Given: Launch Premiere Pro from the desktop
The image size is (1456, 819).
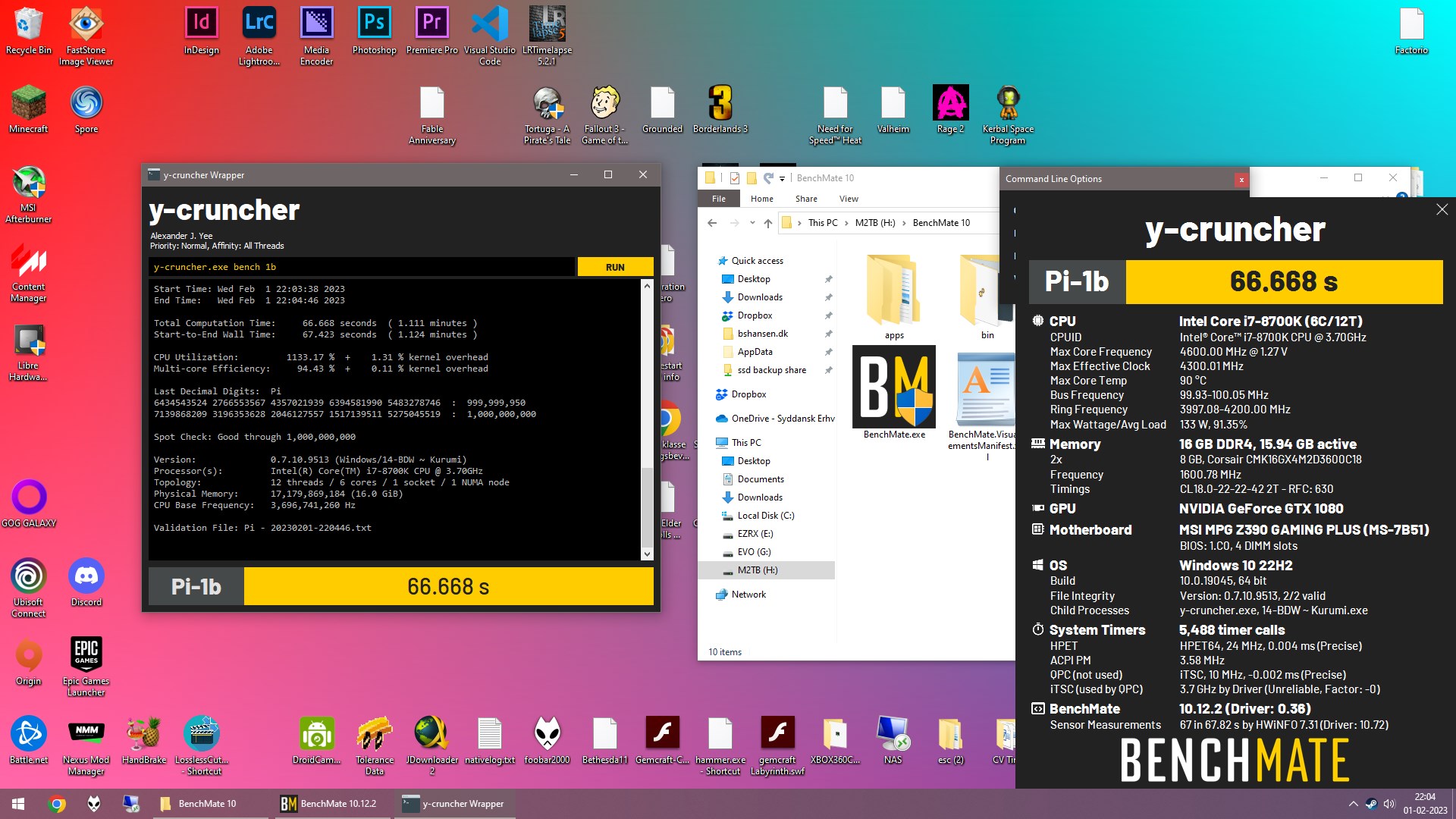Looking at the screenshot, I should [x=432, y=31].
